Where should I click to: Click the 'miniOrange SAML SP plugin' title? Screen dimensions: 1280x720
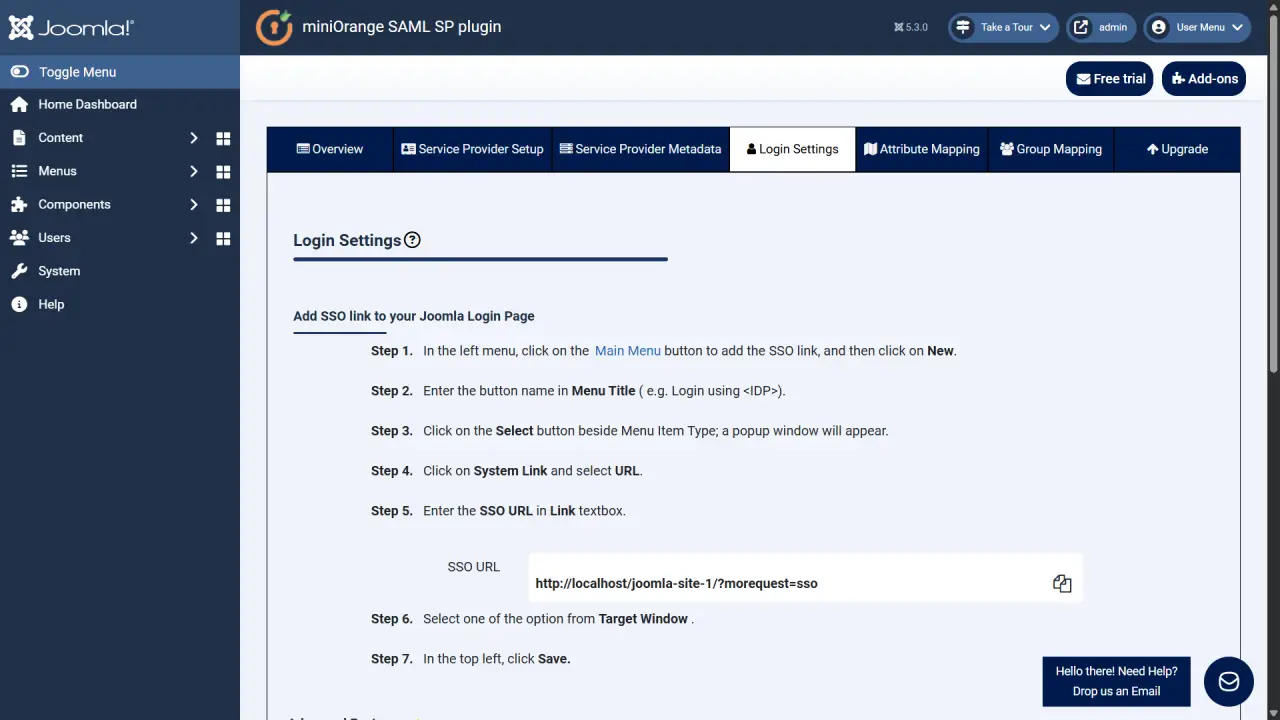pyautogui.click(x=402, y=27)
